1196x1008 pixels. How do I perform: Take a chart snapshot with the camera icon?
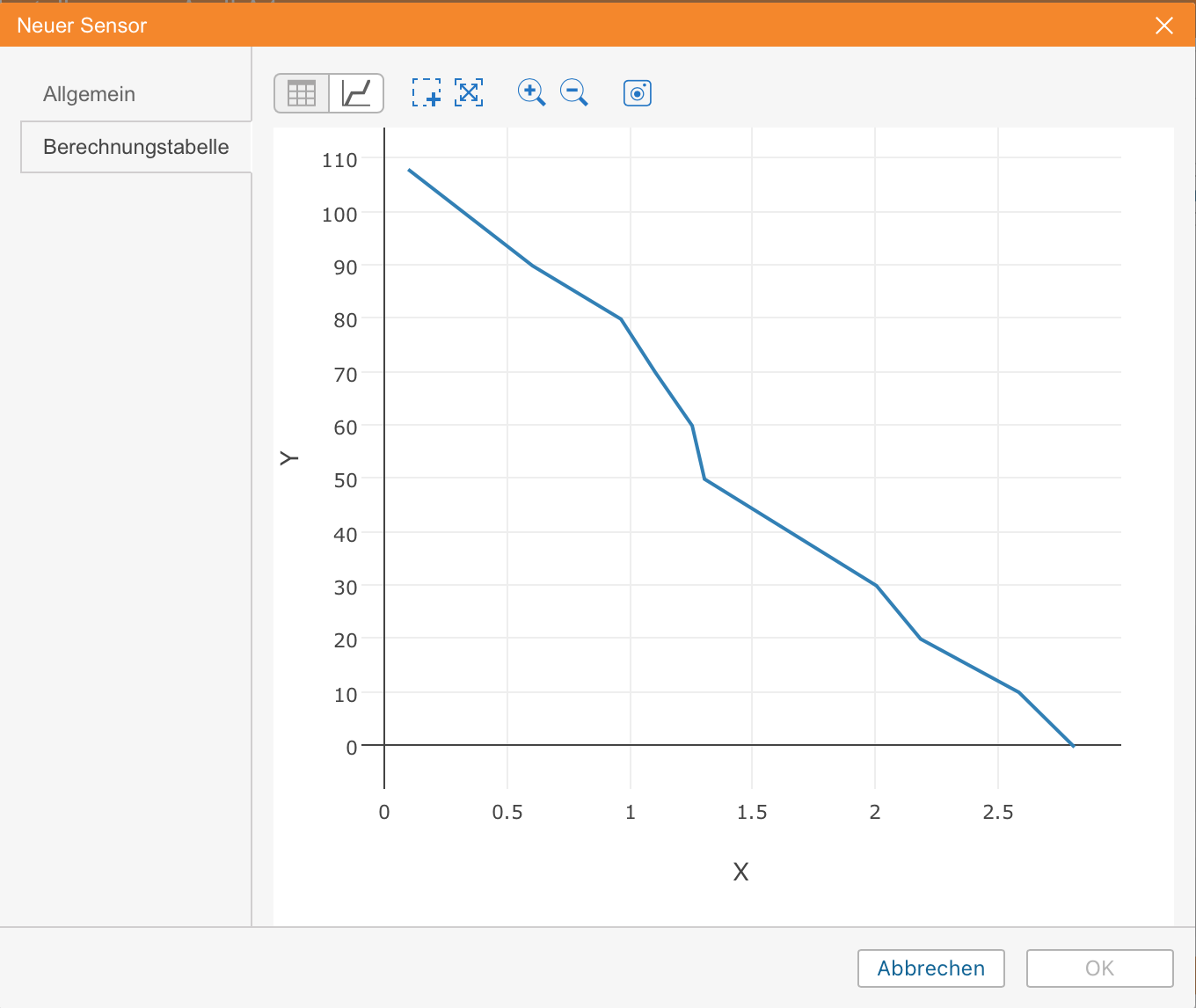638,92
